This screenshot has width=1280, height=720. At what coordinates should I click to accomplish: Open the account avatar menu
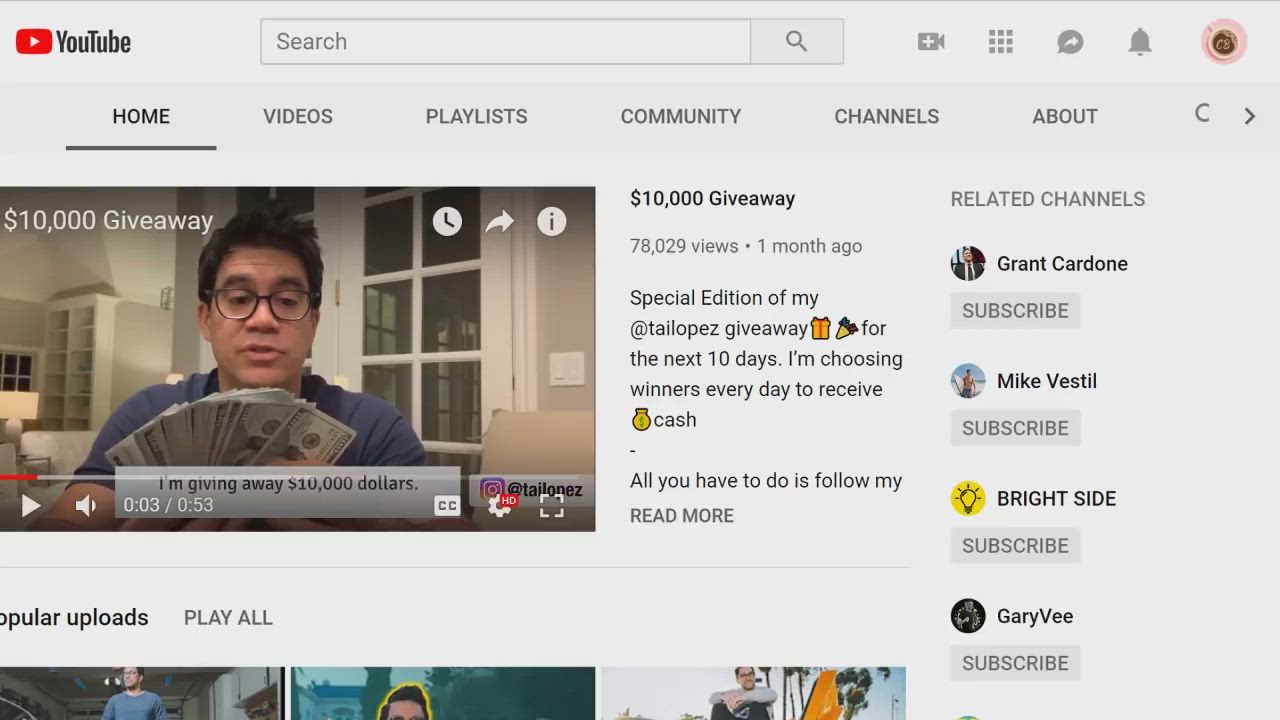click(x=1223, y=42)
